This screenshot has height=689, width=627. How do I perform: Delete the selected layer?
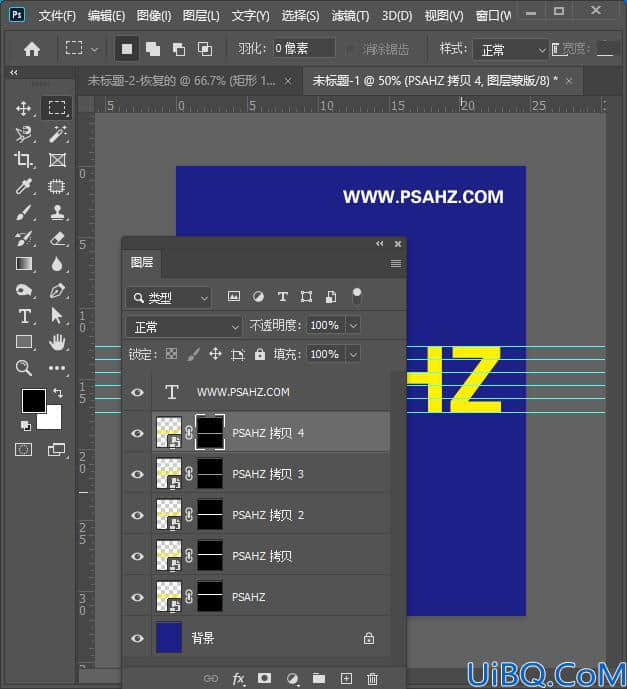[372, 679]
